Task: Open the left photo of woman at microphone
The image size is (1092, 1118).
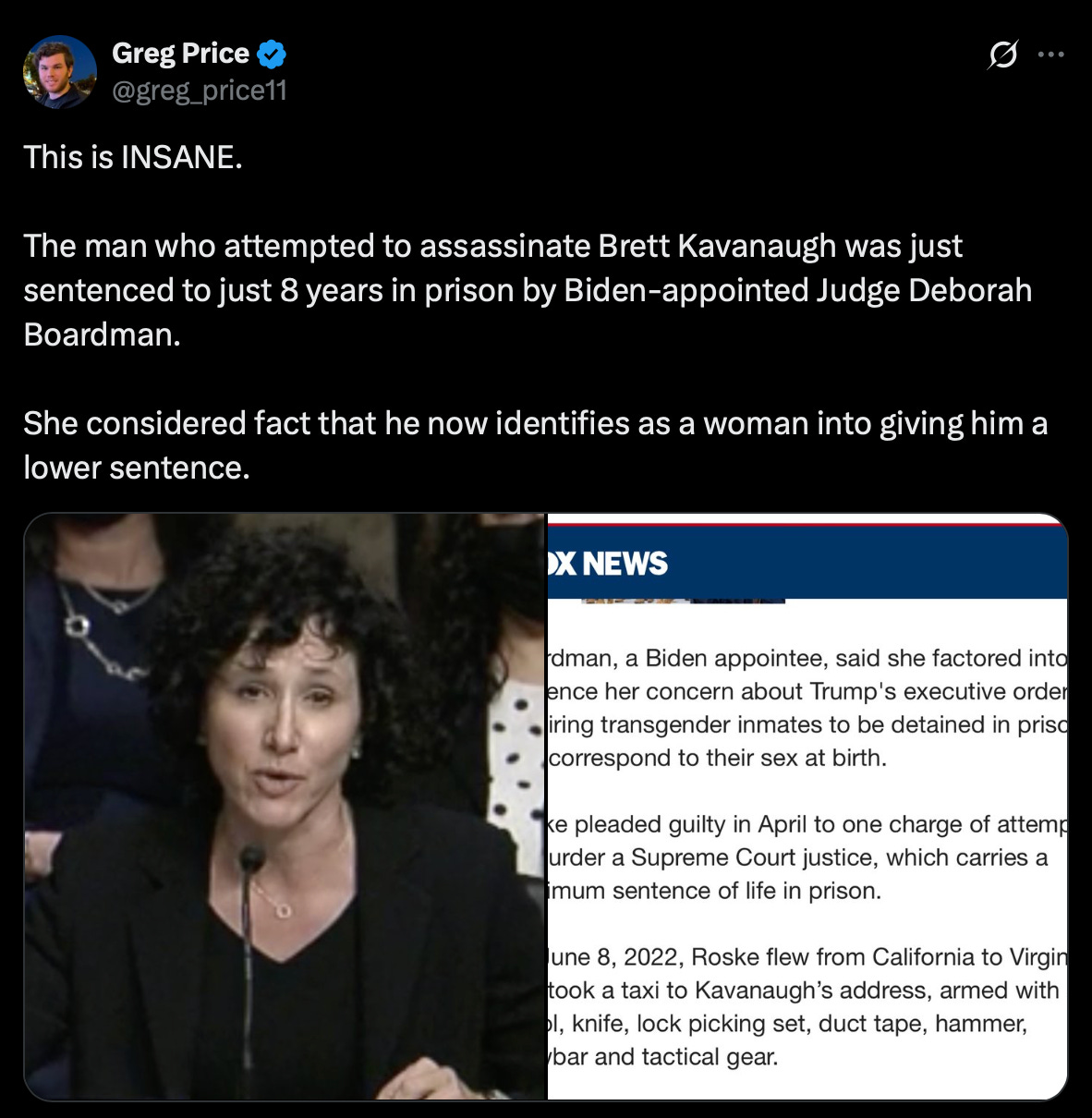Action: pyautogui.click(x=285, y=807)
